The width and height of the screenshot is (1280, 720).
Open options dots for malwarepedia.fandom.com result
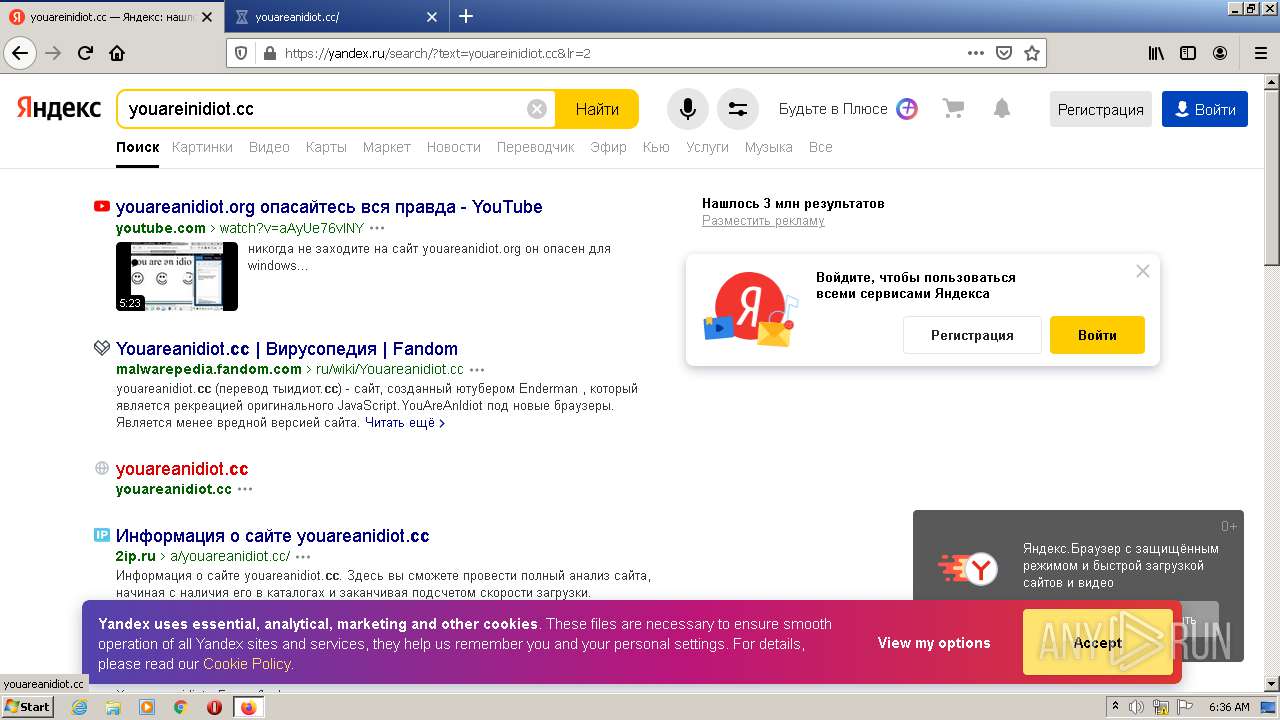[x=477, y=369]
